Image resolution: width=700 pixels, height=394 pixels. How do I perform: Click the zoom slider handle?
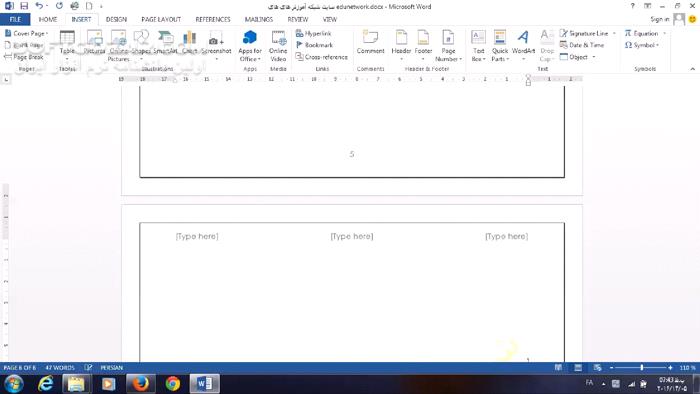click(x=642, y=368)
